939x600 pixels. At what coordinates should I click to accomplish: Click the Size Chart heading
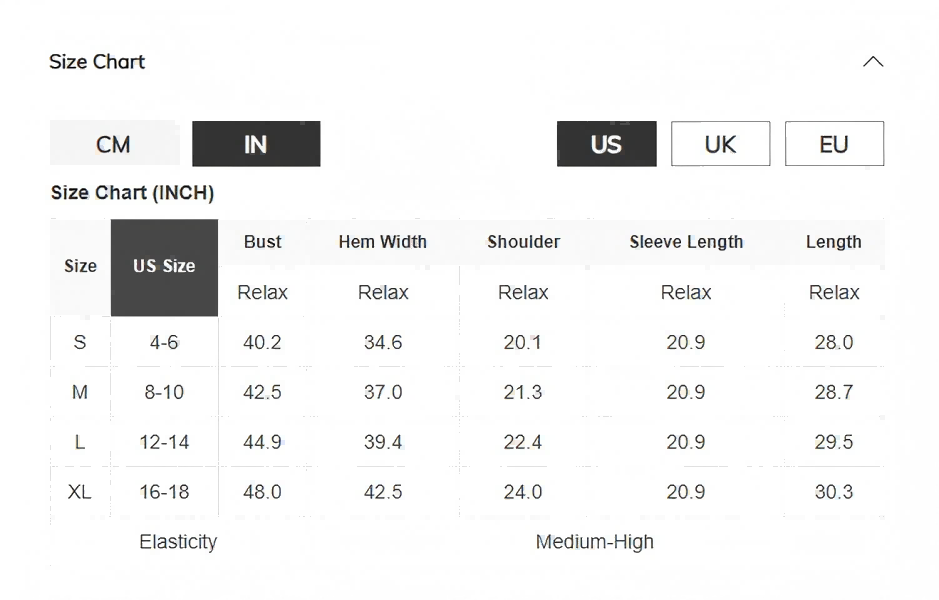[97, 62]
